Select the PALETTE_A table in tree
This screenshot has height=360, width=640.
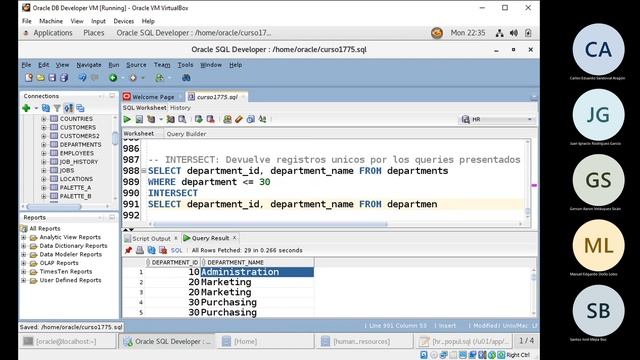75,187
